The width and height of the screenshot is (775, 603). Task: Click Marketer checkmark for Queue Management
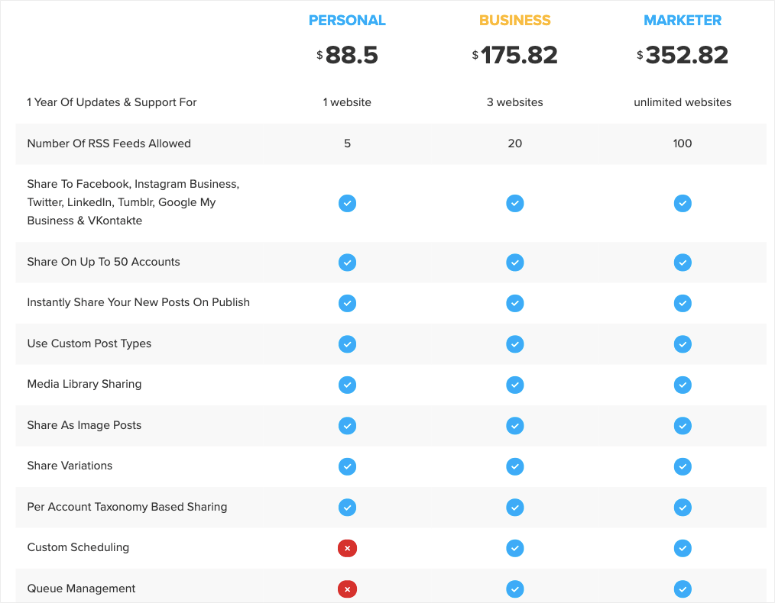[682, 589]
